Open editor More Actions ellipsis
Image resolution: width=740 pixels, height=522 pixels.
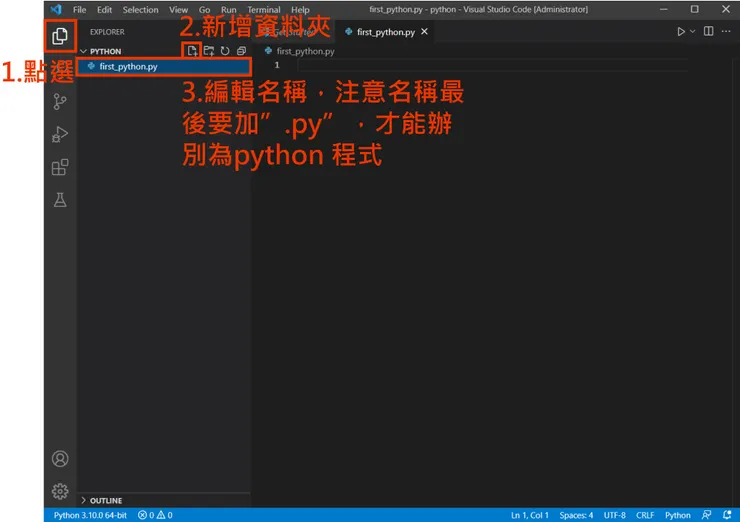click(x=726, y=32)
